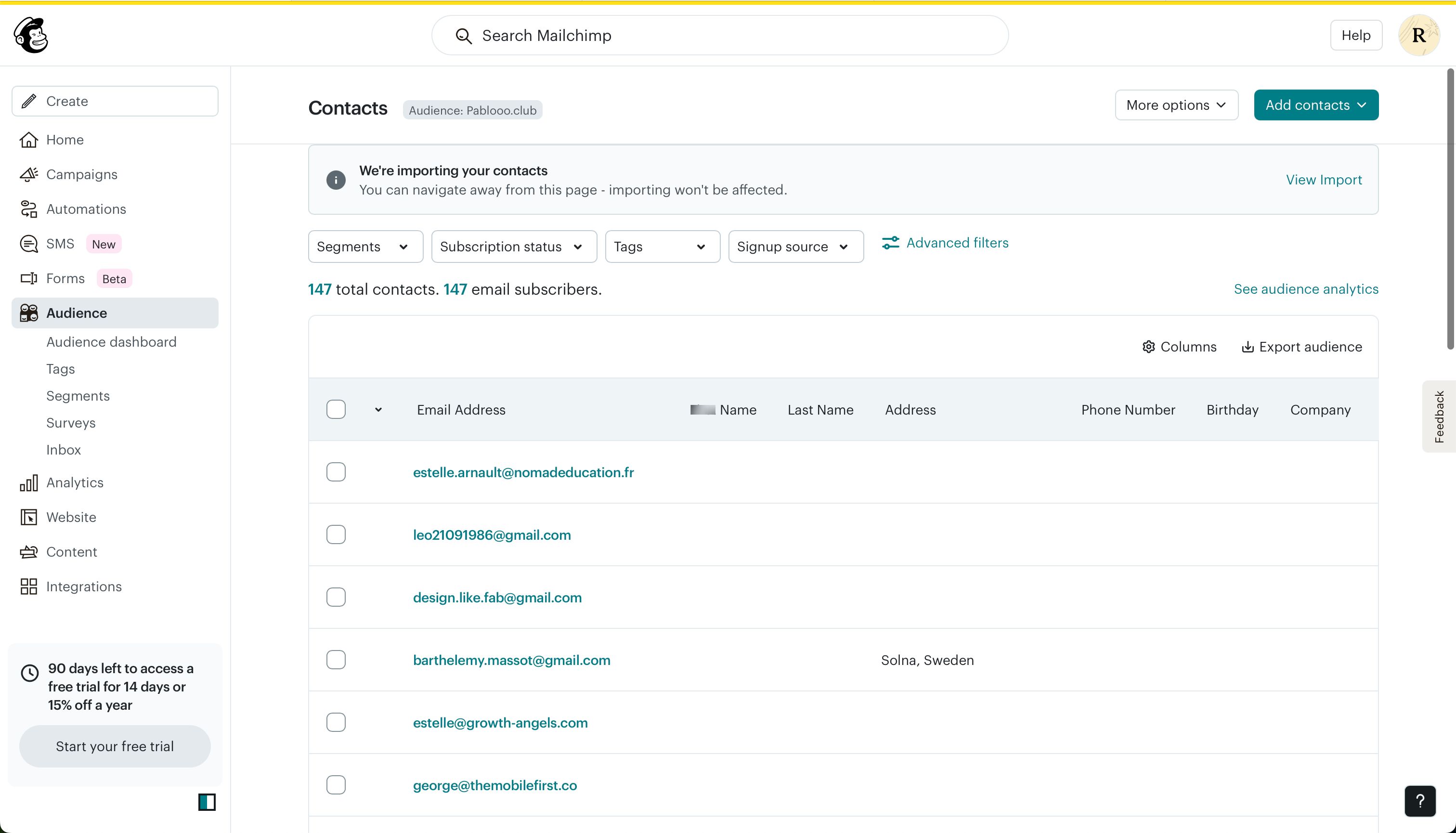Check the box for barthelemy.massot@gmail.com

[x=336, y=660]
